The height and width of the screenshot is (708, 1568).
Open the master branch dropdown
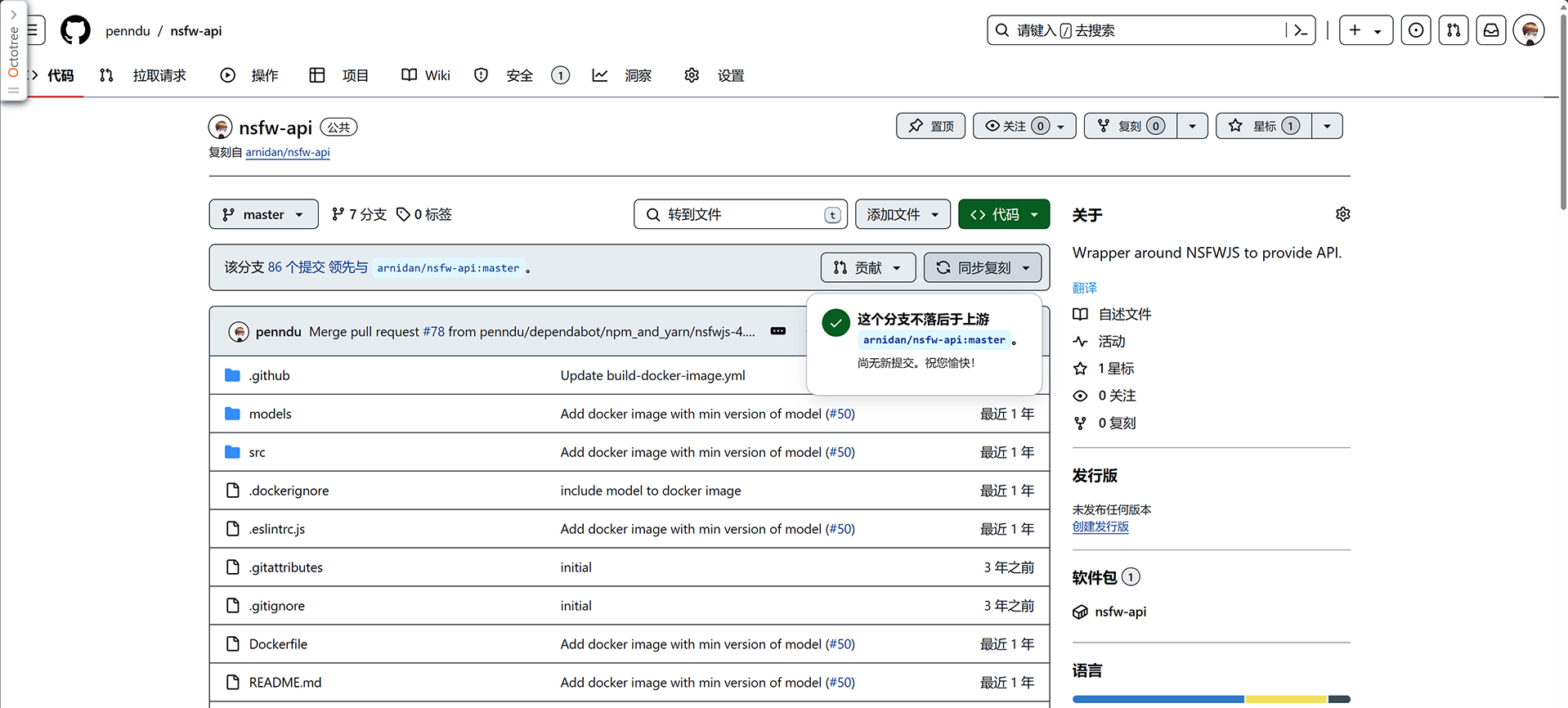[263, 214]
